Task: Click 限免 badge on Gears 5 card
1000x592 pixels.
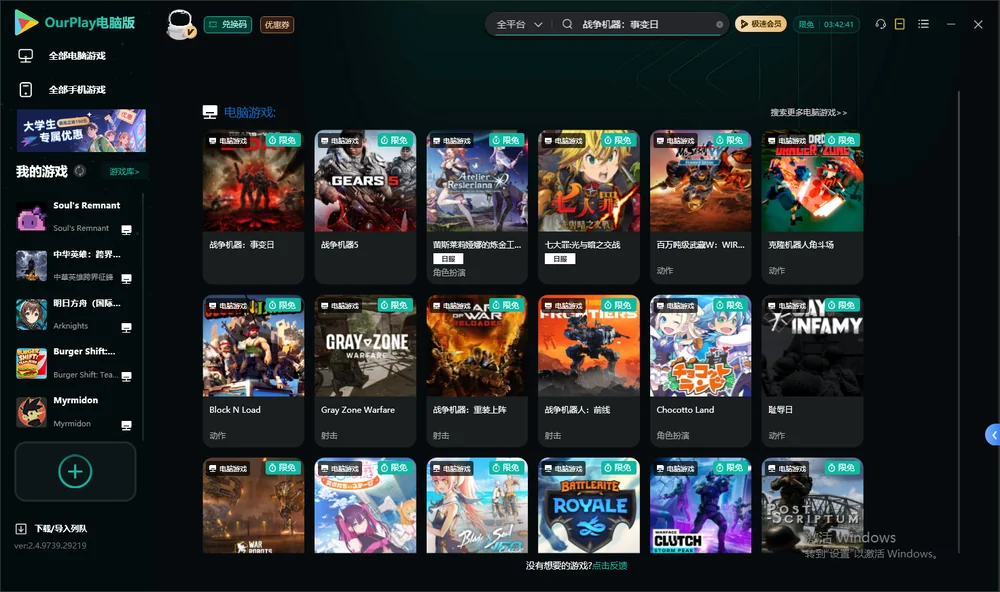Action: tap(394, 140)
